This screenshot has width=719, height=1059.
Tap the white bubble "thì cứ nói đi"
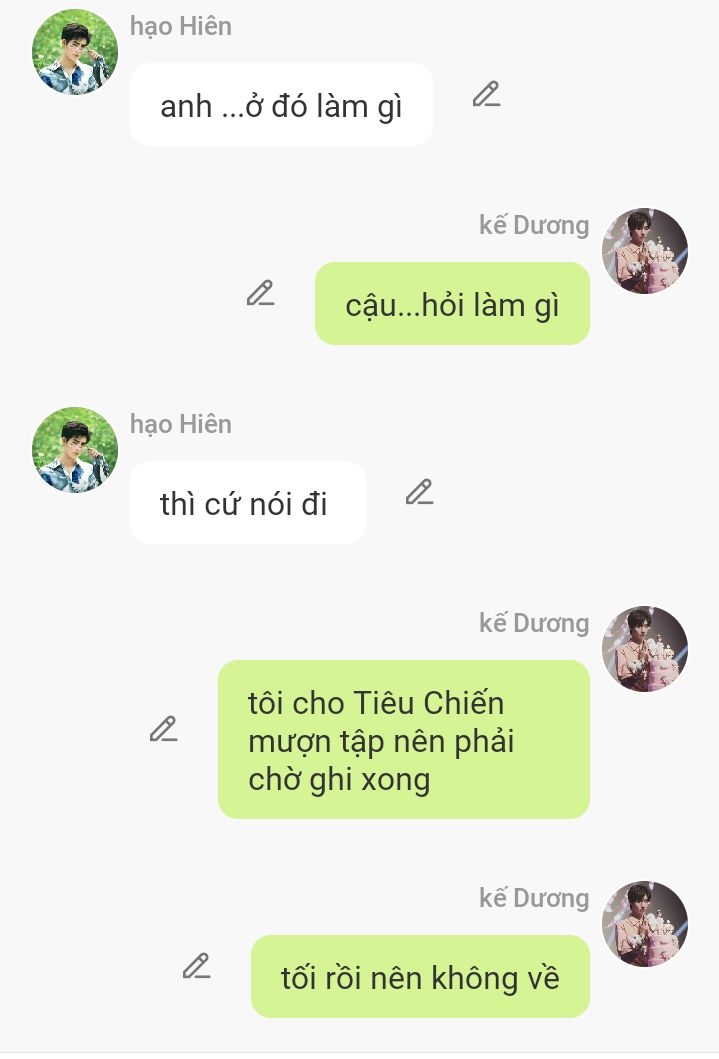point(248,502)
